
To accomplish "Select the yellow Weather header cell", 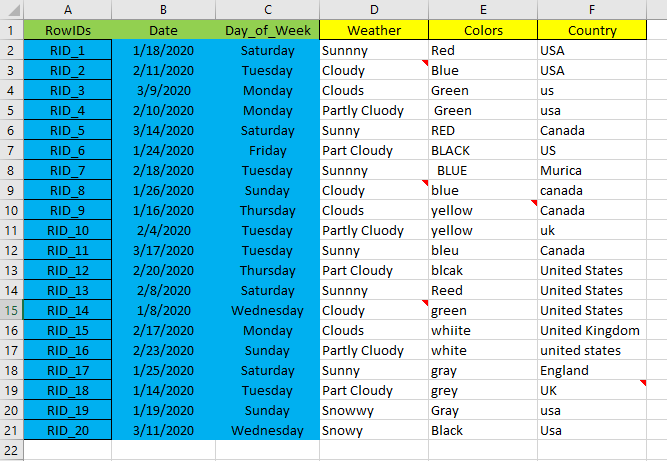I will click(x=374, y=30).
